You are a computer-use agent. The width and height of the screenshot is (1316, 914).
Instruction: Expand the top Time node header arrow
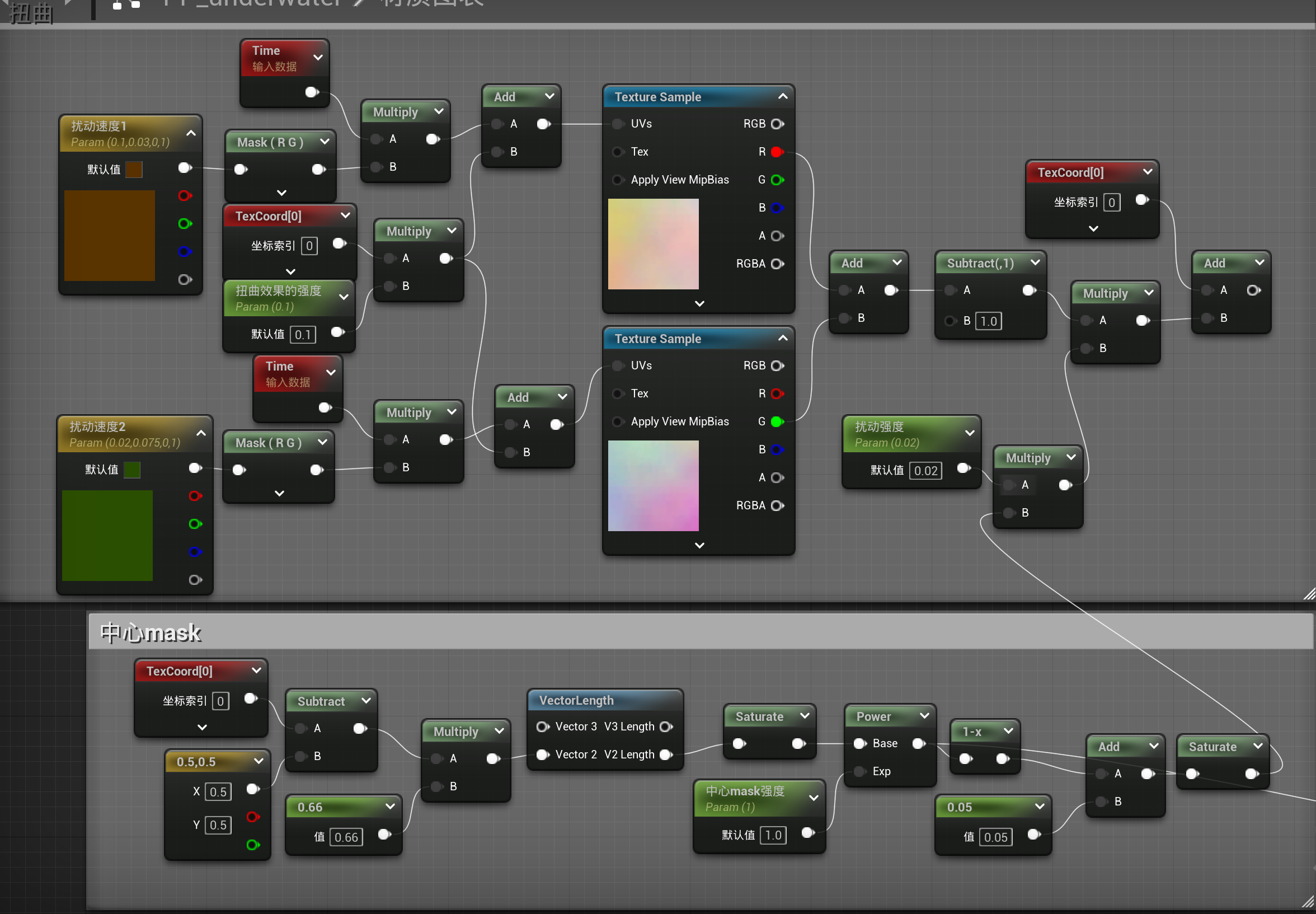point(318,57)
